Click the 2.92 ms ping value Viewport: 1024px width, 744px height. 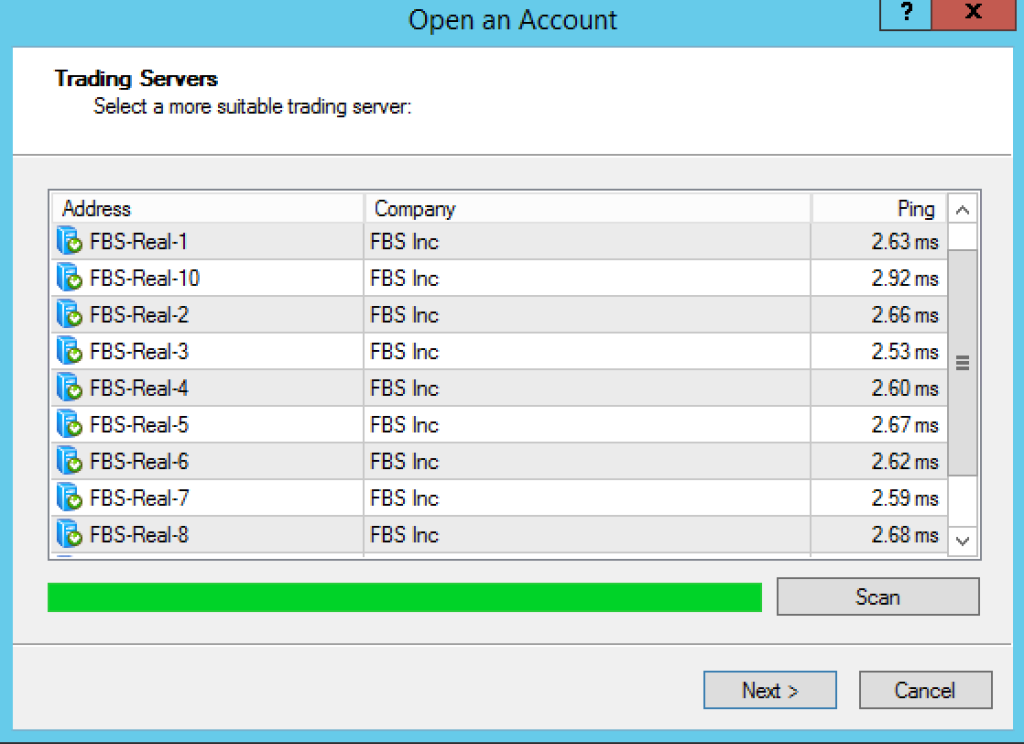(x=904, y=278)
